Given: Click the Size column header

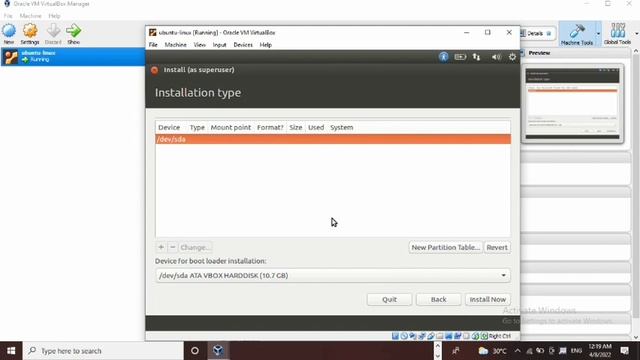Looking at the screenshot, I should (296, 127).
